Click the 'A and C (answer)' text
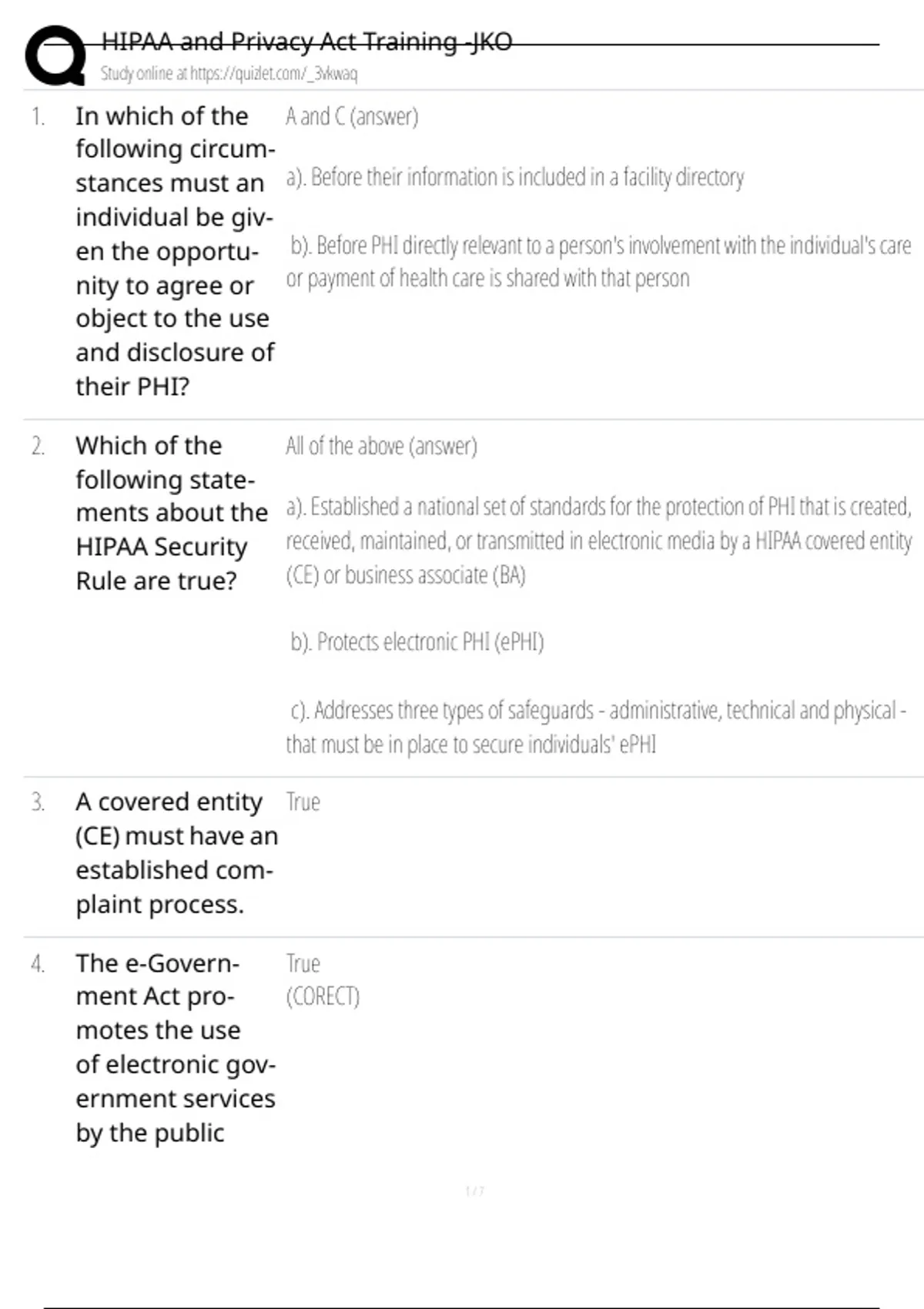This screenshot has height=1309, width=924. pyautogui.click(x=352, y=117)
